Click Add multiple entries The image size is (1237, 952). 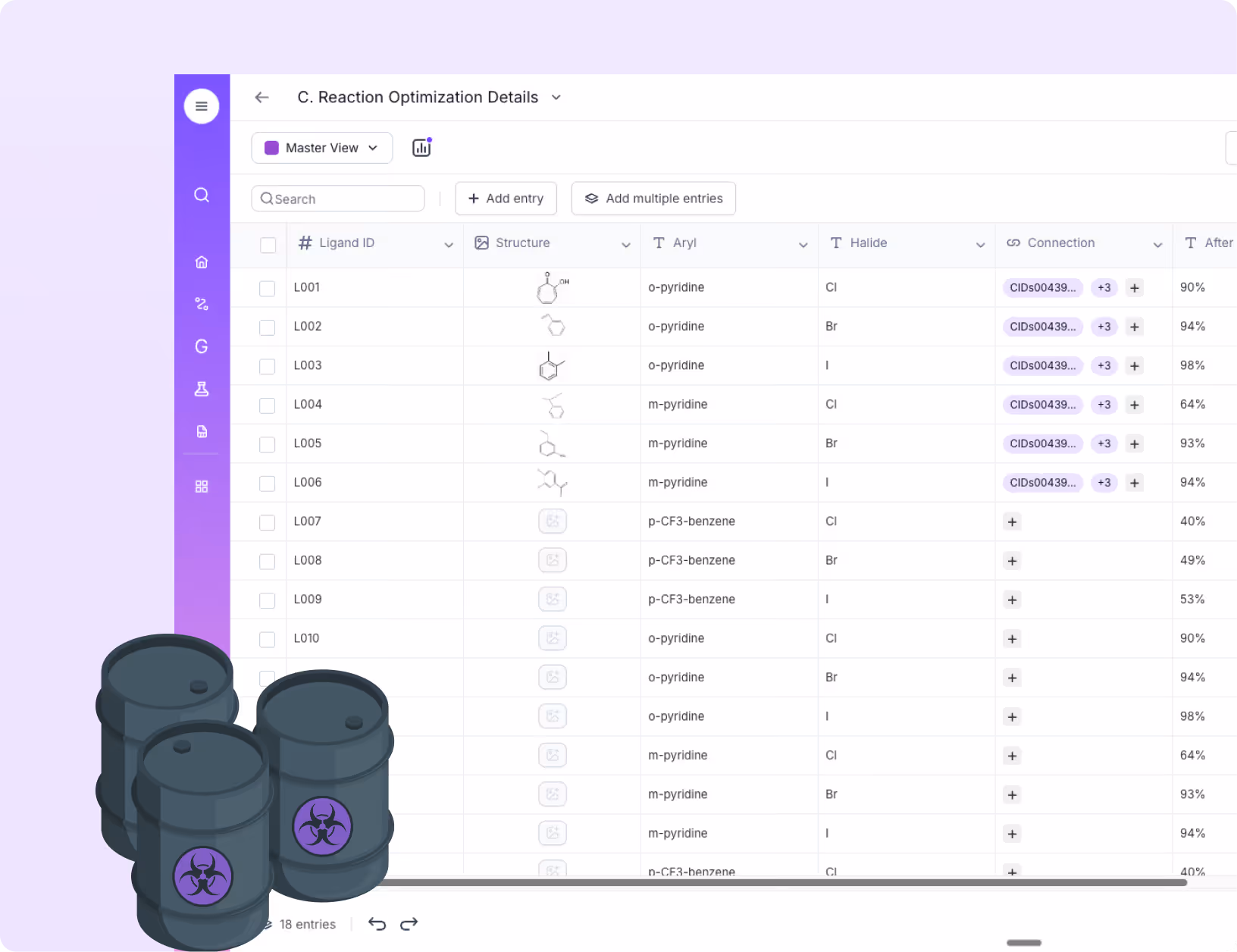653,198
